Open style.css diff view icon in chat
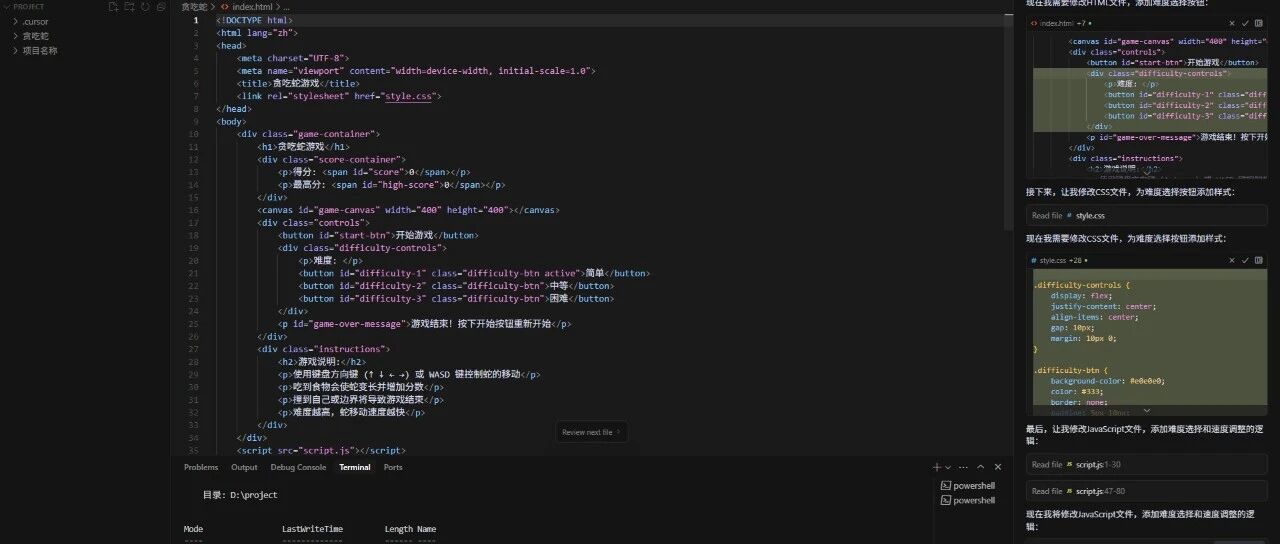This screenshot has width=1280, height=544. pos(1259,260)
